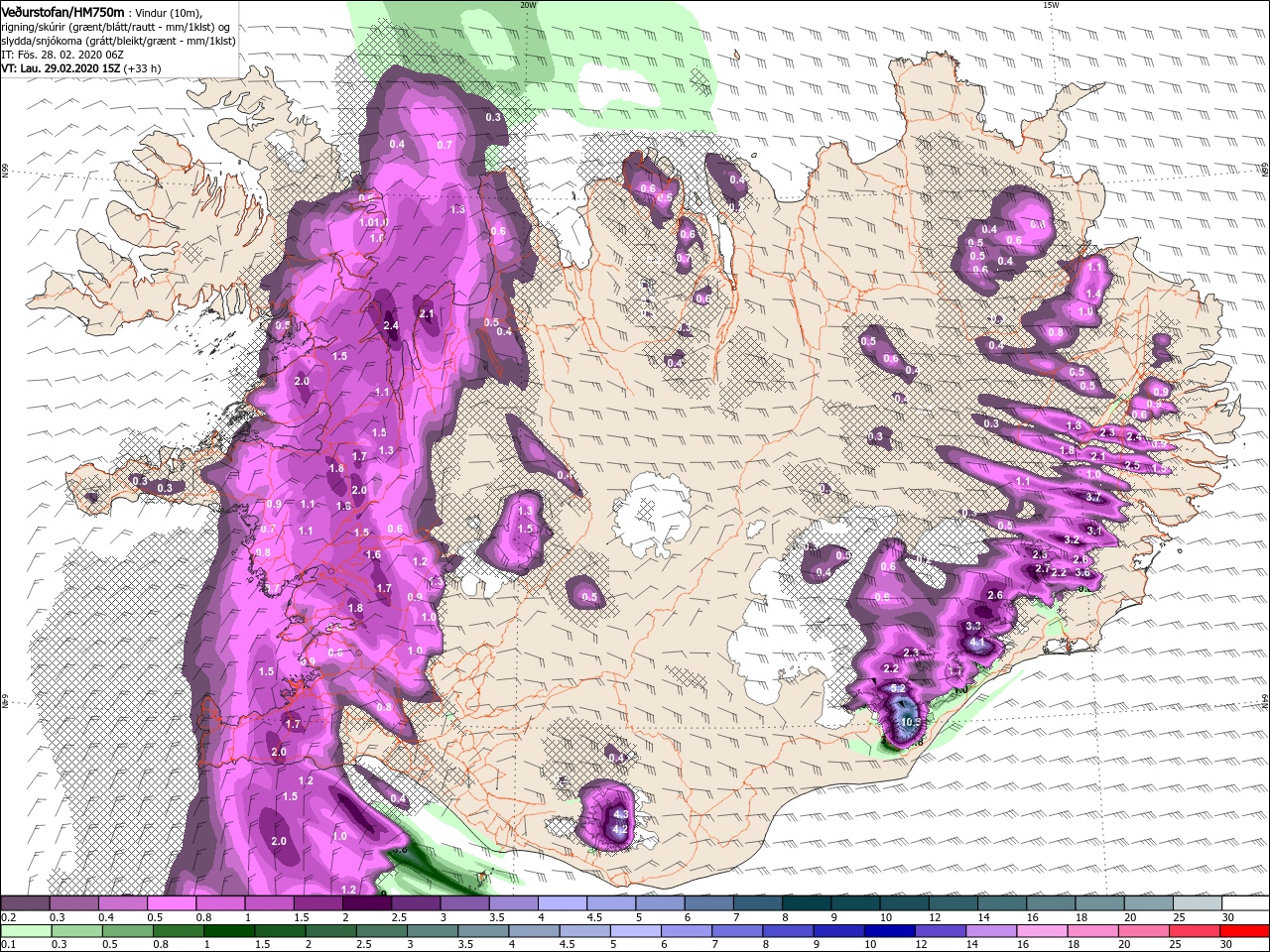Click the 4.1 precipitation value on the map

977,643
